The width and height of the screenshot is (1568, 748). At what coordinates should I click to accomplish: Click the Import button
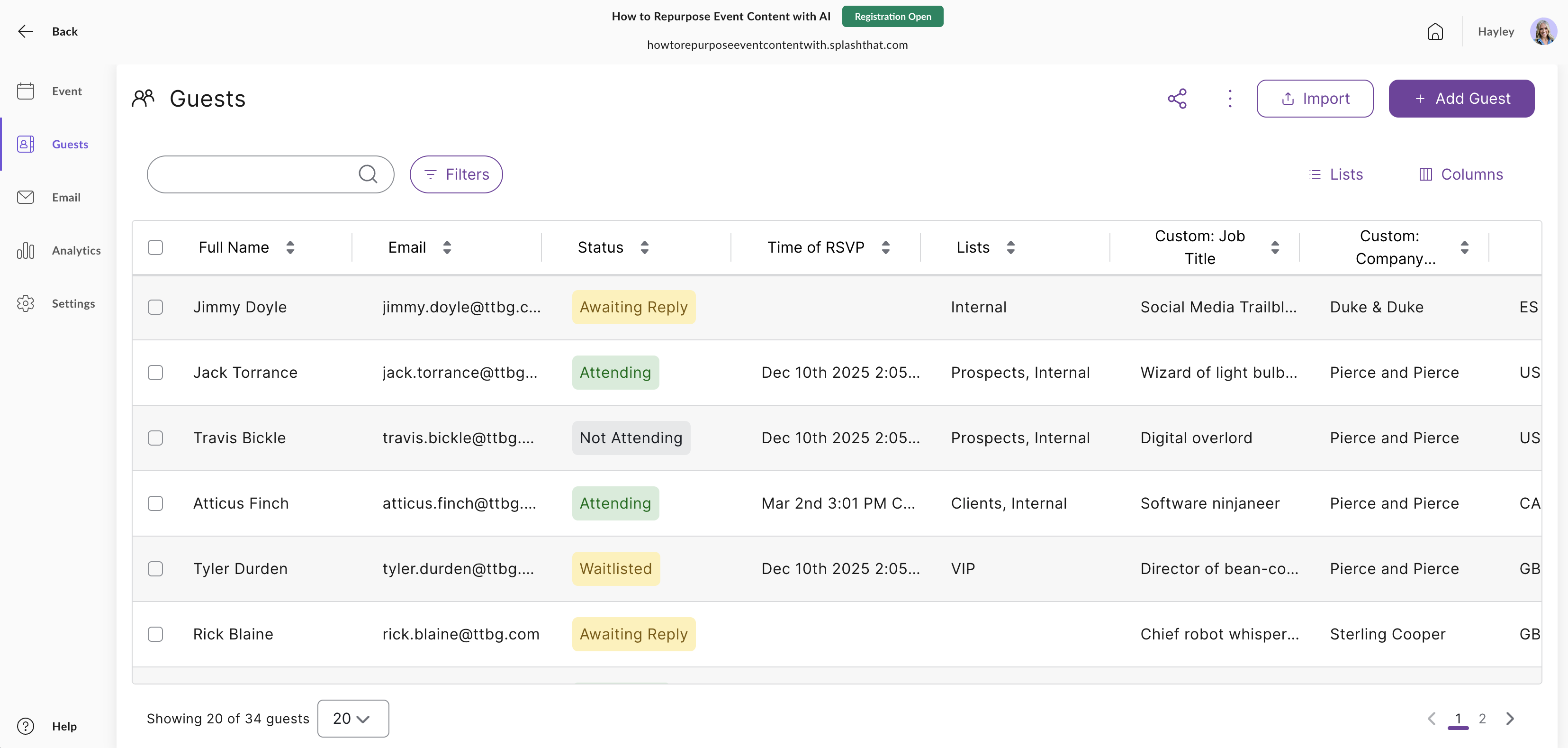coord(1314,99)
